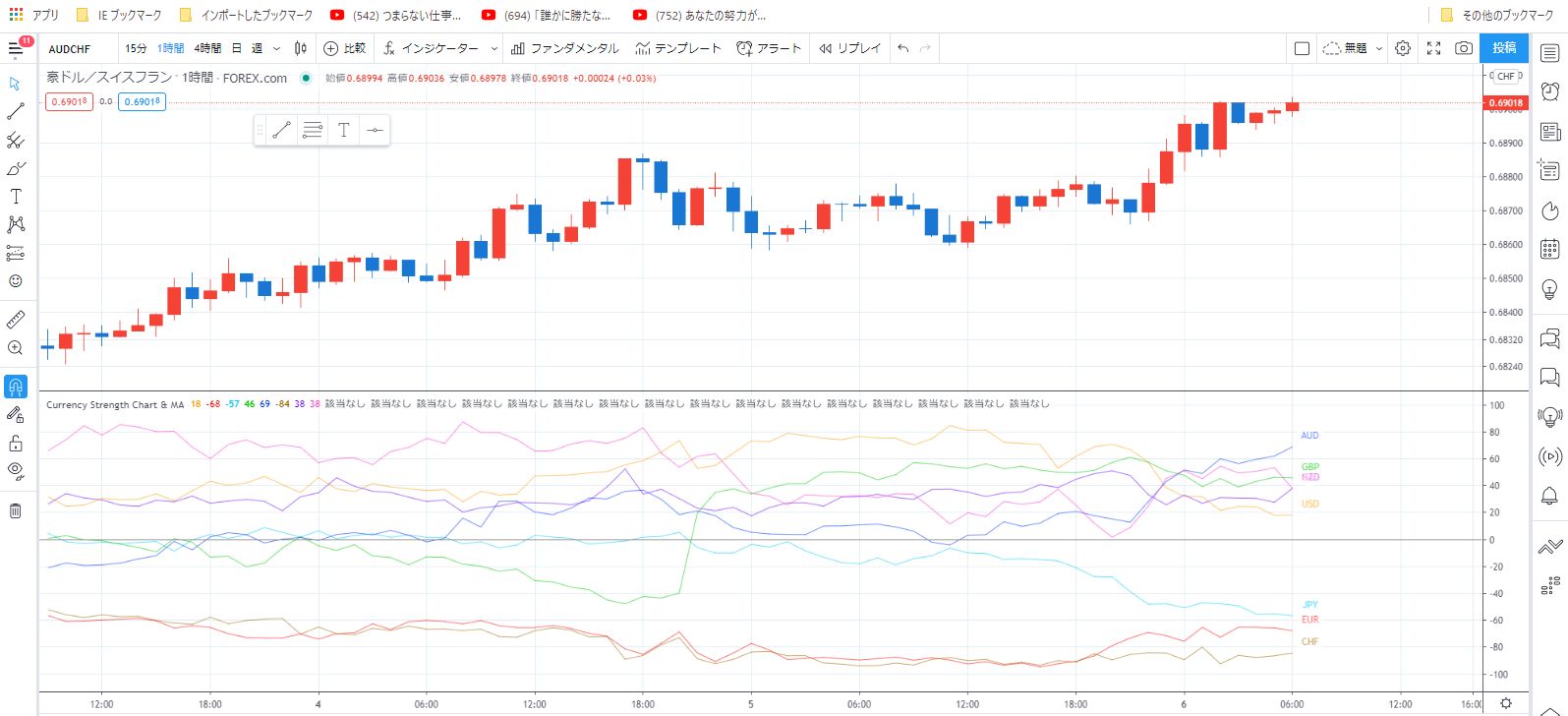1568x716 pixels.
Task: Change the candlestick chart style
Action: (301, 48)
